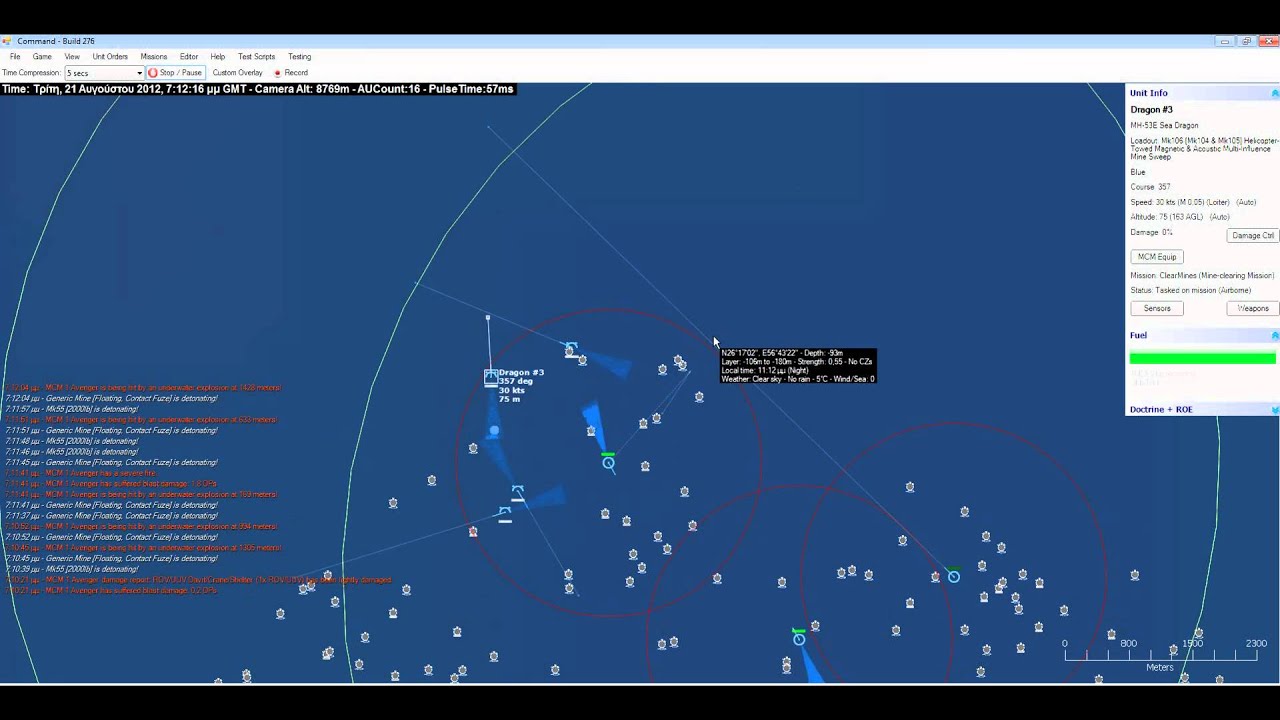Open the Test Scripts menu
The height and width of the screenshot is (720, 1280).
pos(256,57)
